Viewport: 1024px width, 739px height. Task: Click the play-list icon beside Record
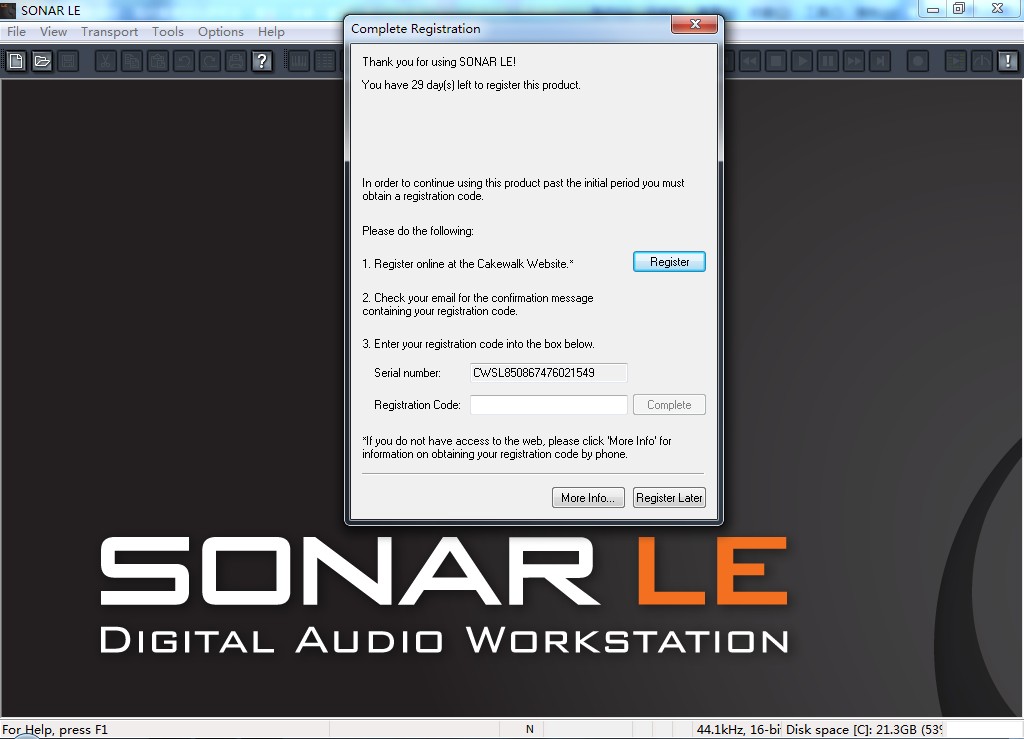tap(955, 61)
